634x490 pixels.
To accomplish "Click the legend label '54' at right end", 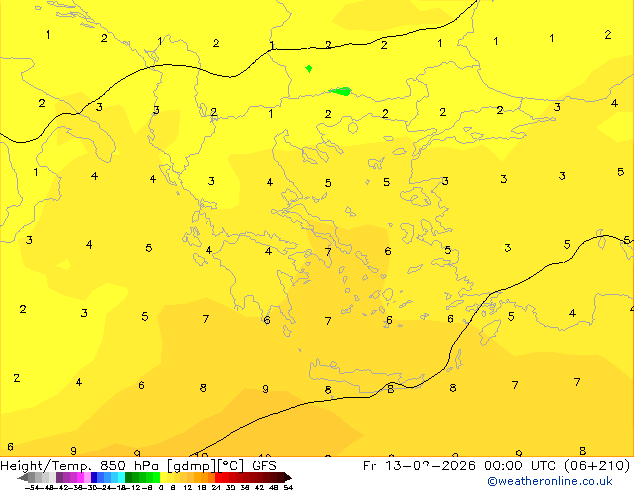I will [288, 487].
